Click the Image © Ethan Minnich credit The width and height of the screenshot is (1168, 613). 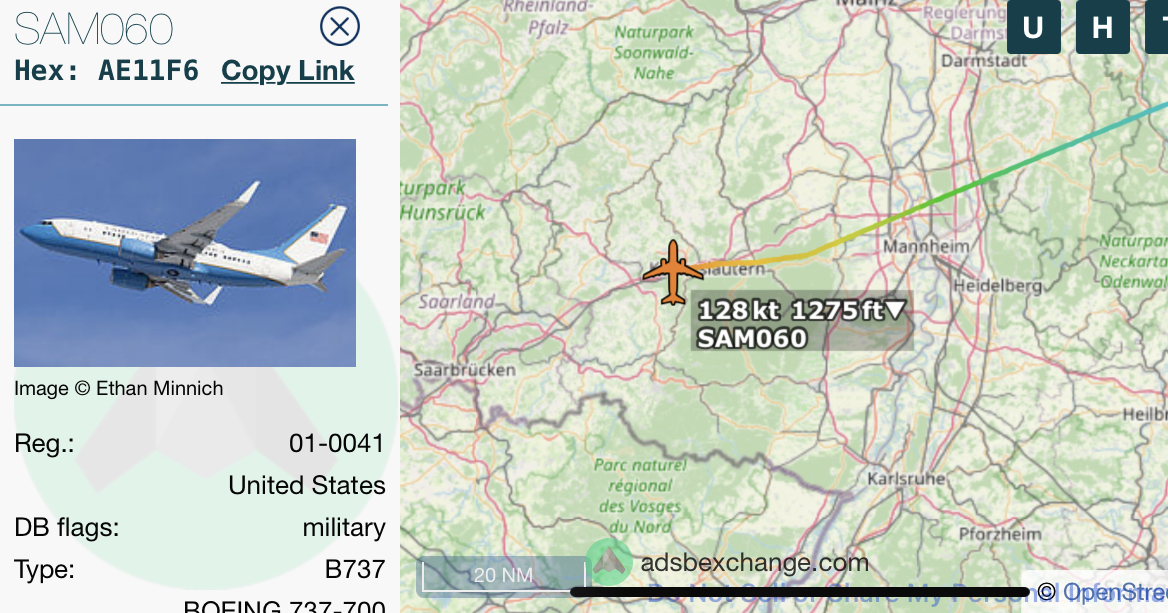[118, 389]
